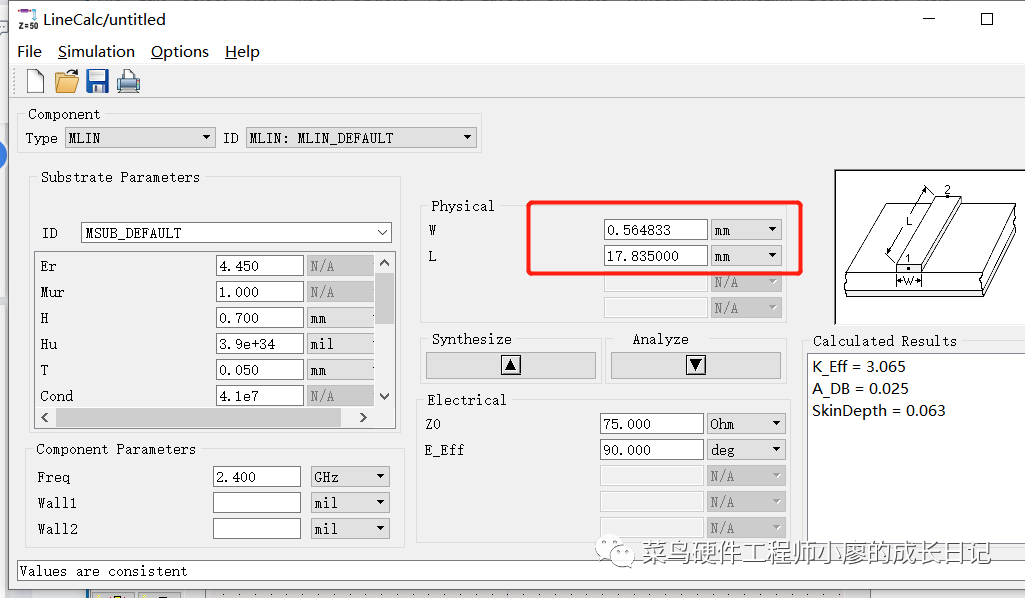Click the Analyze down-arrow button
1025x598 pixels.
(696, 365)
